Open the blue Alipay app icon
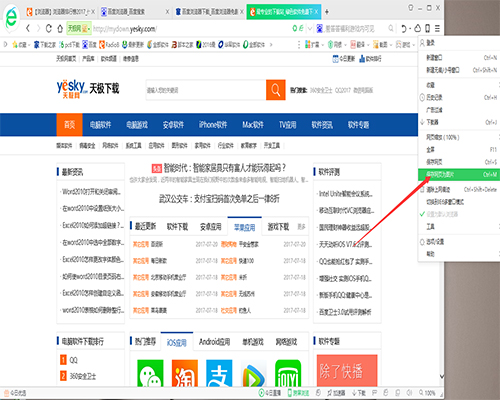The height and width of the screenshot is (400, 500). pyautogui.click(x=219, y=373)
